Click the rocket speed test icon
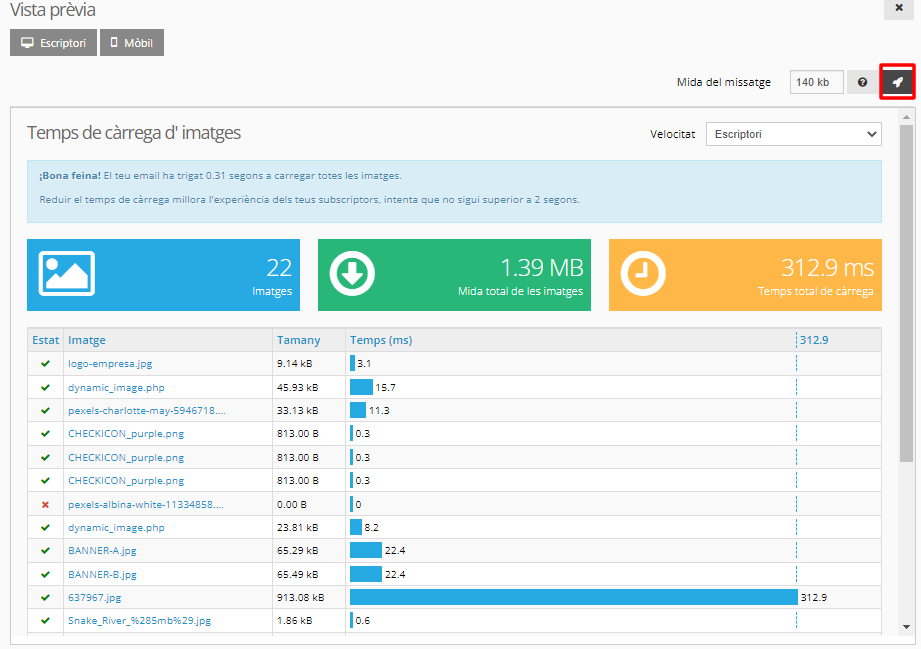This screenshot has height=649, width=921. (897, 82)
